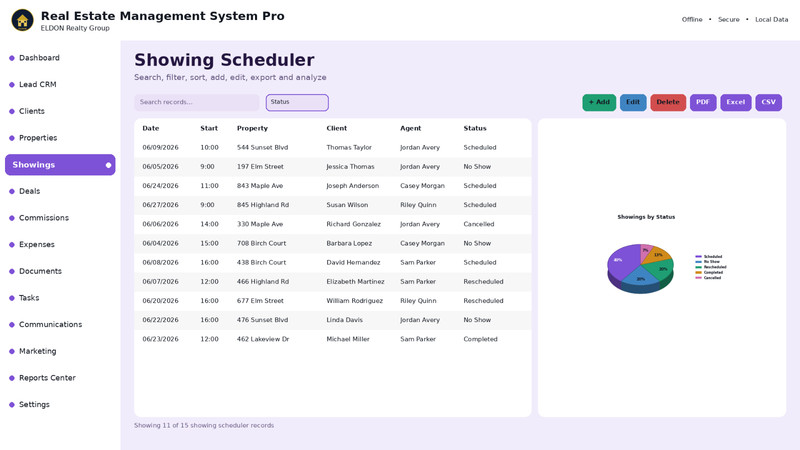The image size is (800, 450).
Task: Sort by the Agent column header
Action: point(410,128)
